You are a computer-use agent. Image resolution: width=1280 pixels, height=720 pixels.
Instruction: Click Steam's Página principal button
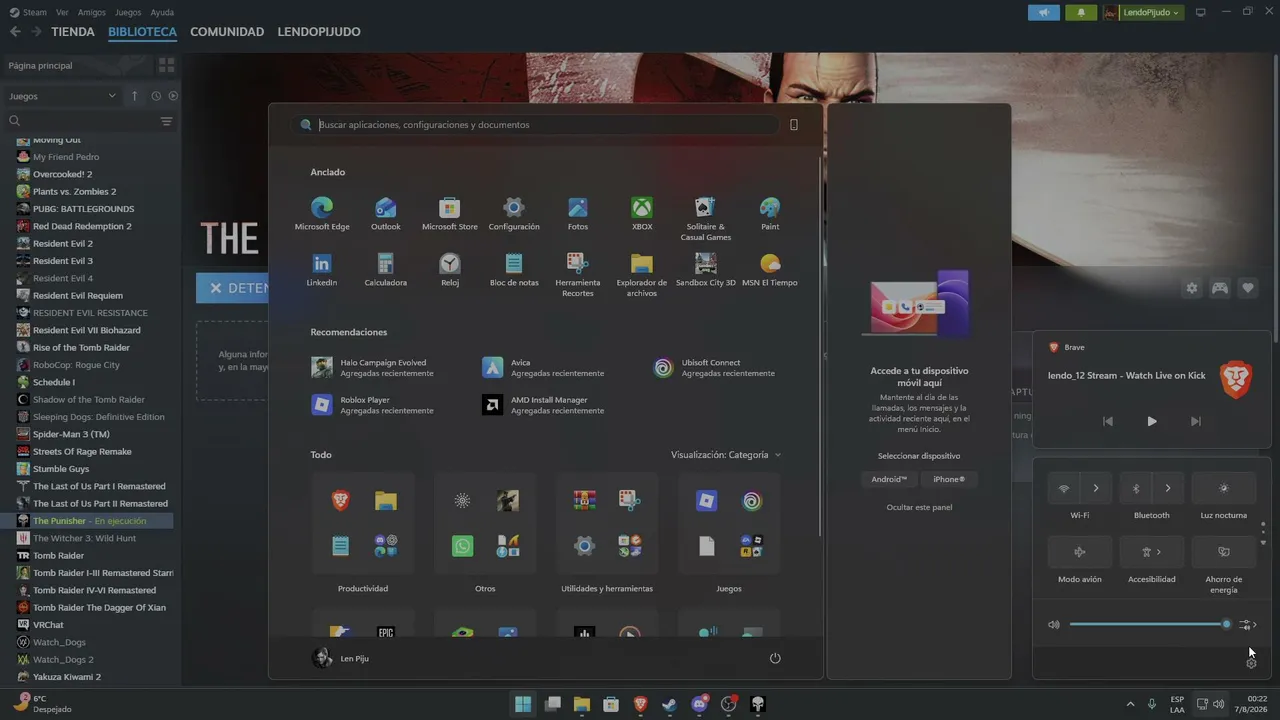[77, 65]
